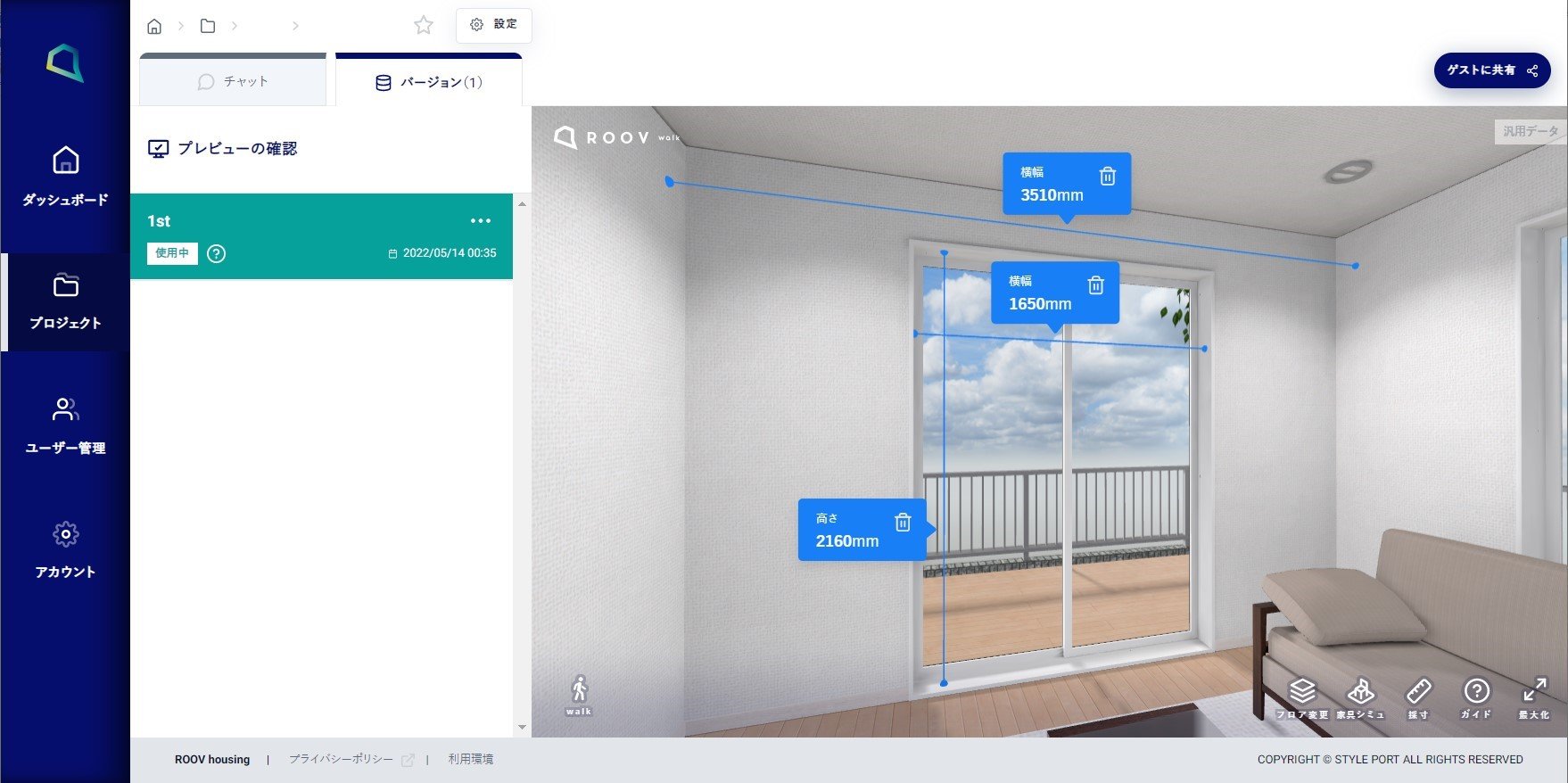Open ユーザー管理 in the sidebar

pos(65,425)
